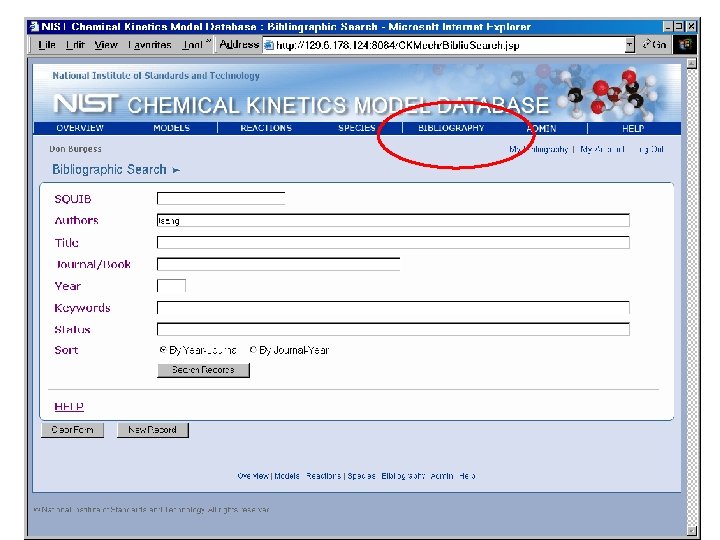Click the SQUIB input field
The image size is (720, 540).
[x=221, y=198]
